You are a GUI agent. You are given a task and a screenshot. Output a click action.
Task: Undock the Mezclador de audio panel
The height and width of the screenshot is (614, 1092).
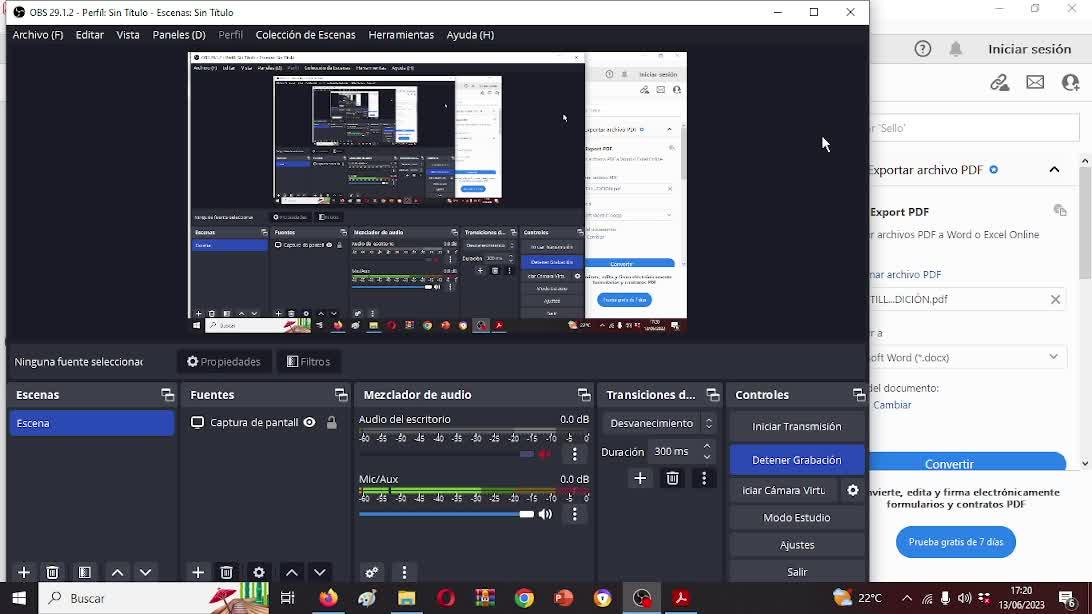coord(584,395)
